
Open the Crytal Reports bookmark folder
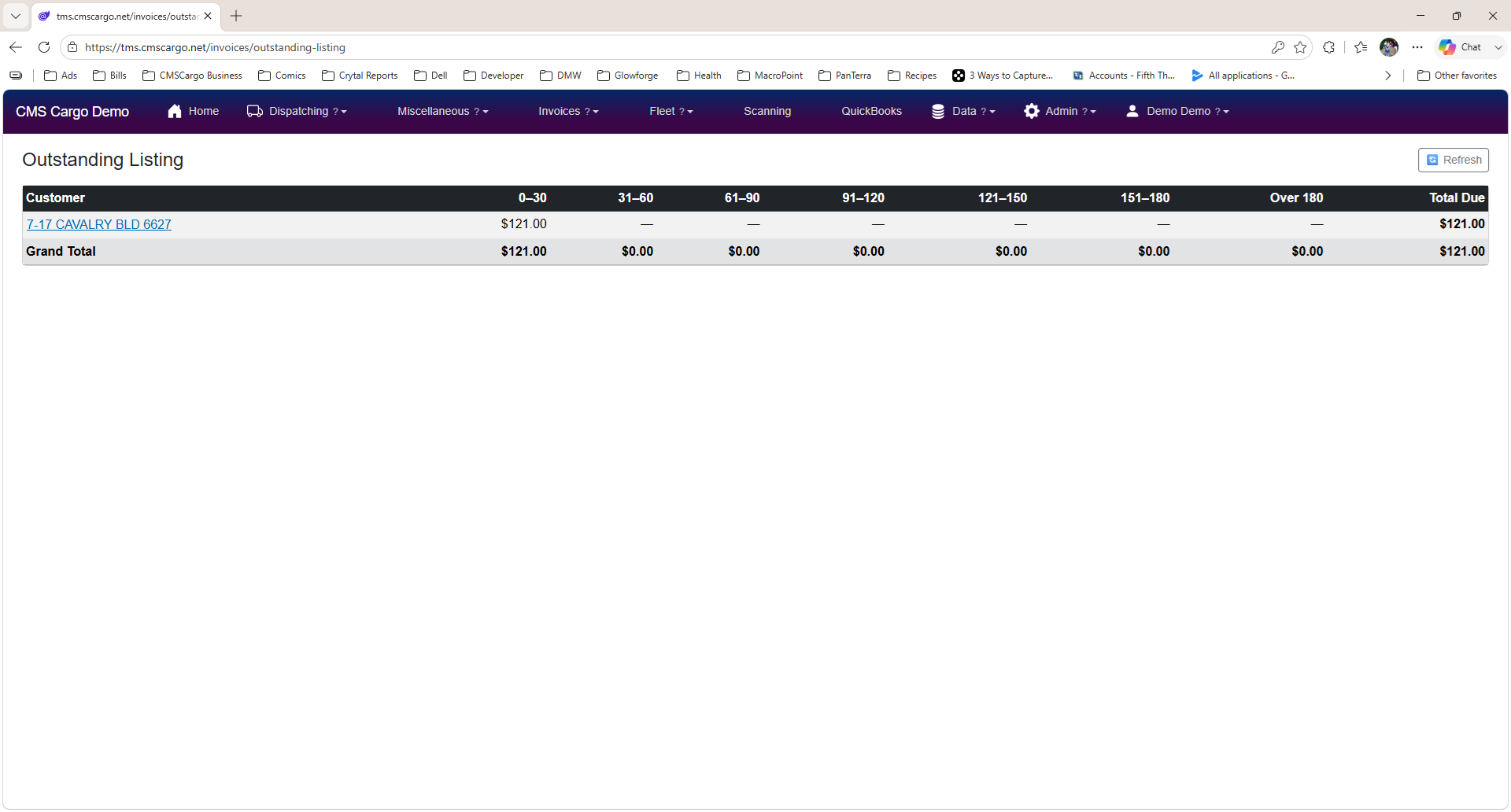pyautogui.click(x=360, y=76)
